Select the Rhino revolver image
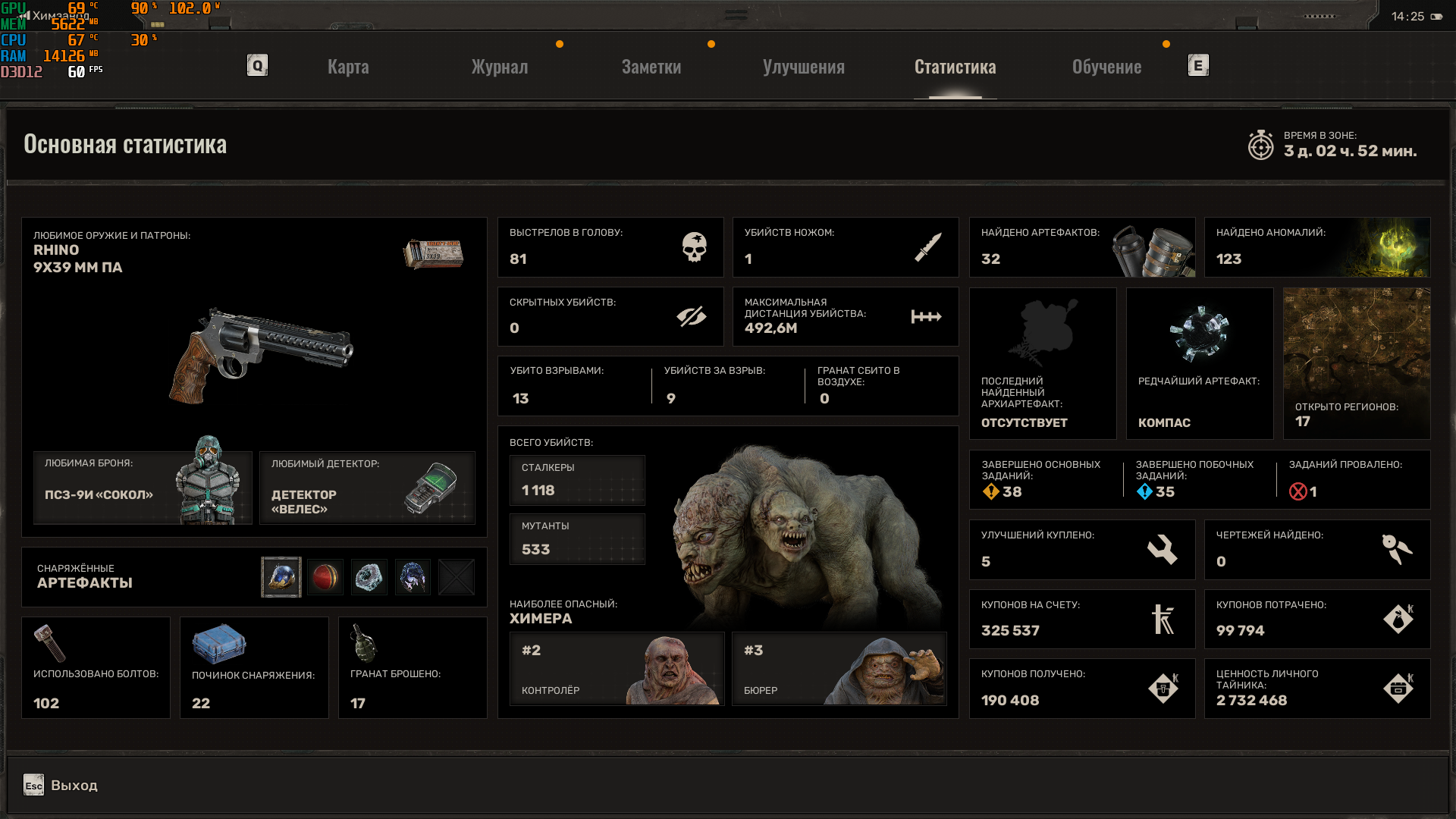This screenshot has width=1456, height=819. point(261,355)
